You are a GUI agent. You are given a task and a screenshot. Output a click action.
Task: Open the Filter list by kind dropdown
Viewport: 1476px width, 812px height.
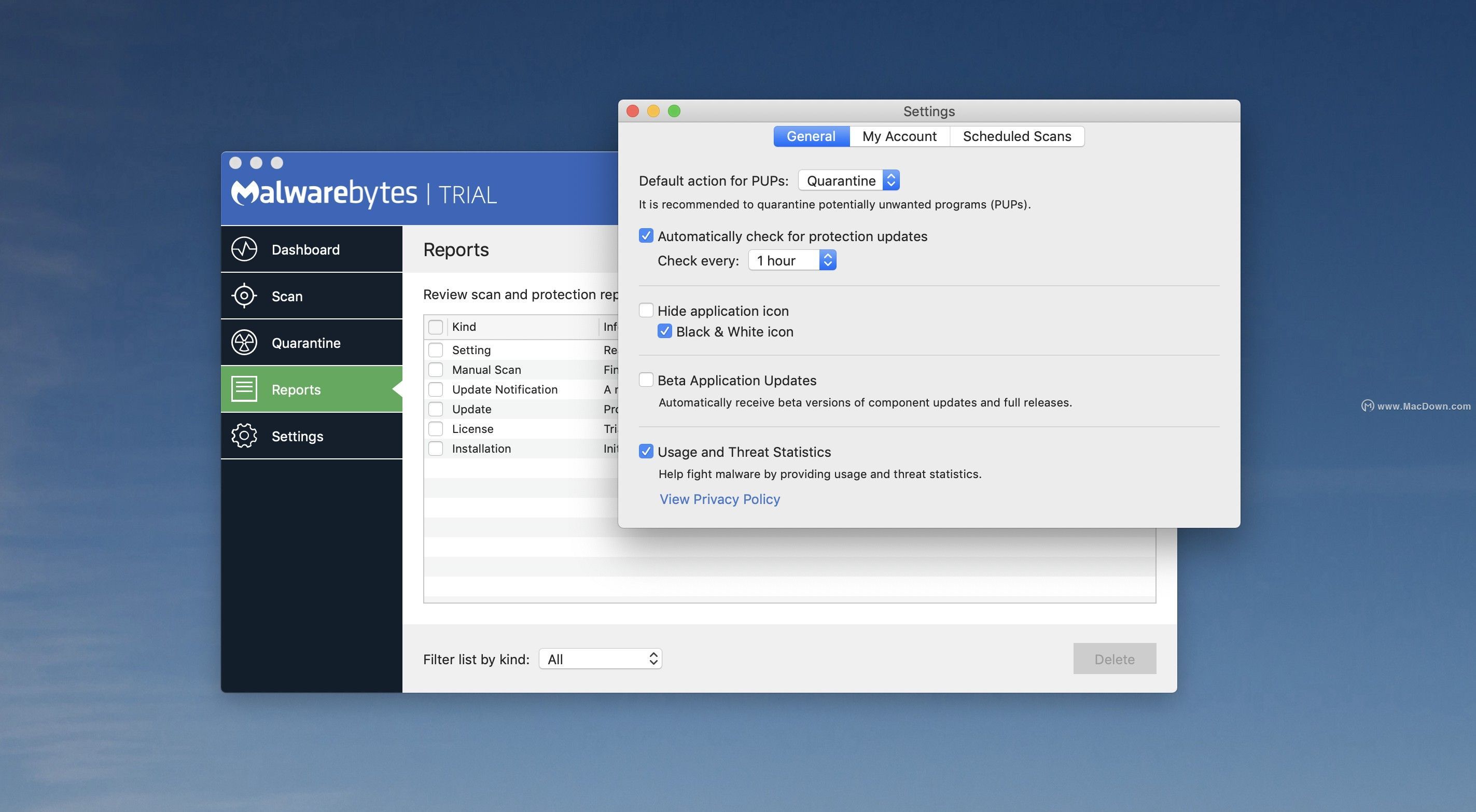(601, 659)
